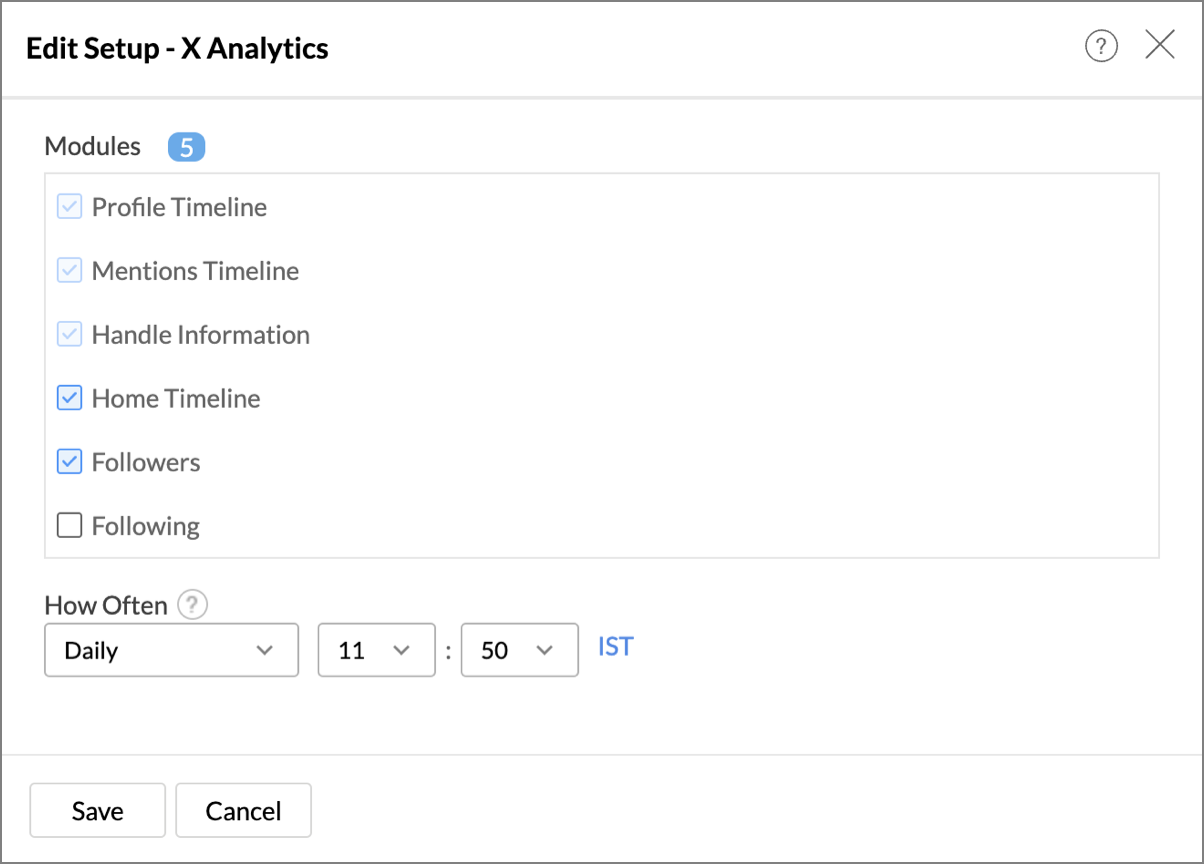Open the minutes dropdown showing 50
The width and height of the screenshot is (1204, 864).
point(519,650)
